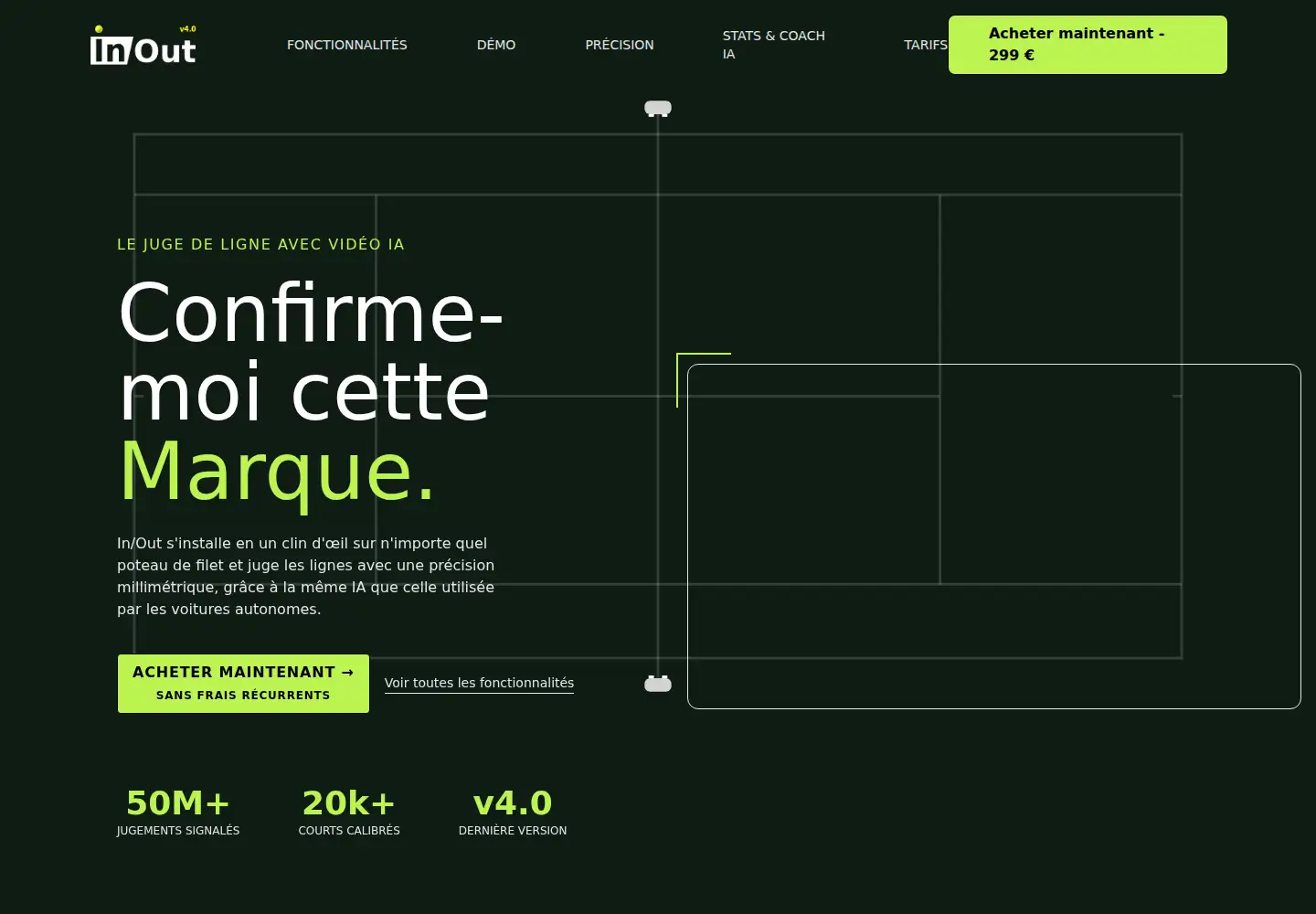The height and width of the screenshot is (914, 1316).
Task: Click the 20k+ courts calibrés stat
Action: (349, 813)
